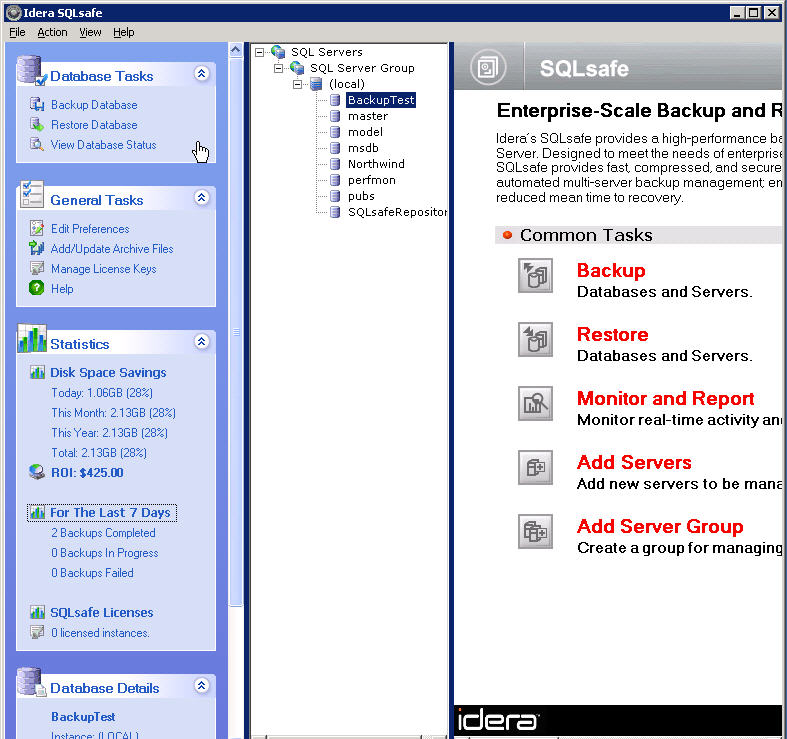Open the Edit Preferences link
Screen dimensions: 787x739
point(90,229)
